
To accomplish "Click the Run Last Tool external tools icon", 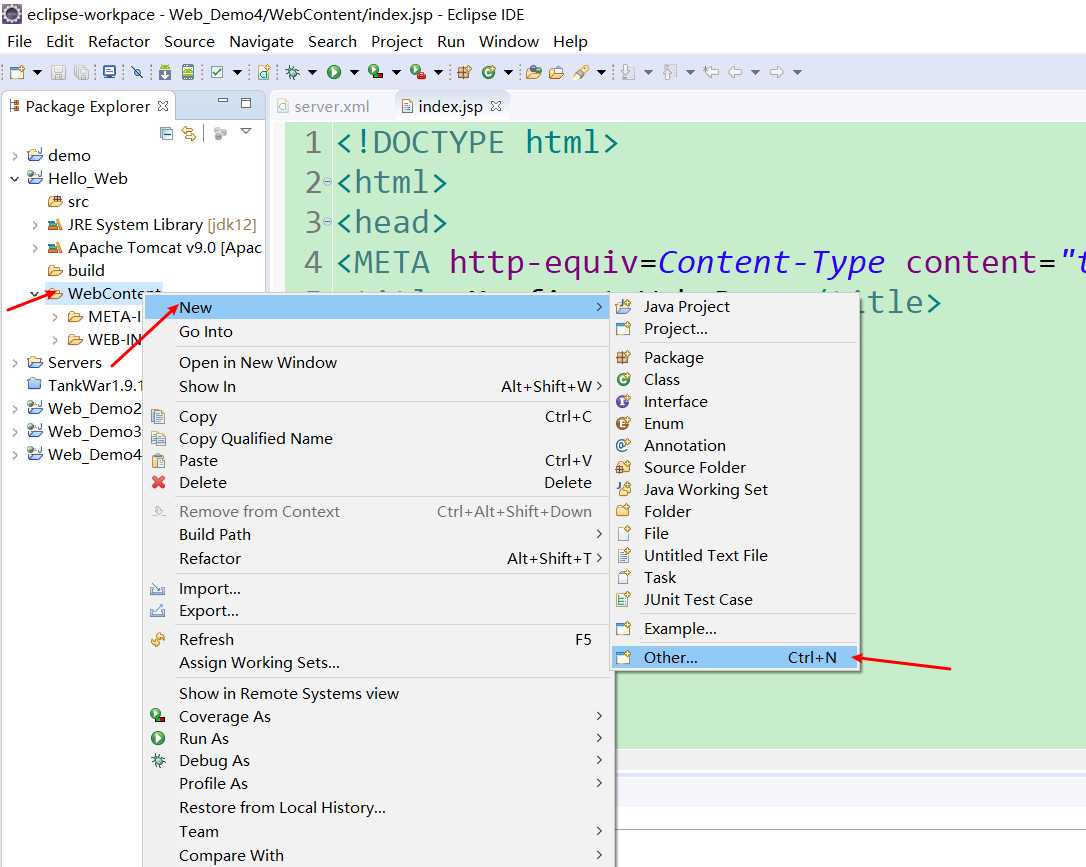I will (418, 72).
